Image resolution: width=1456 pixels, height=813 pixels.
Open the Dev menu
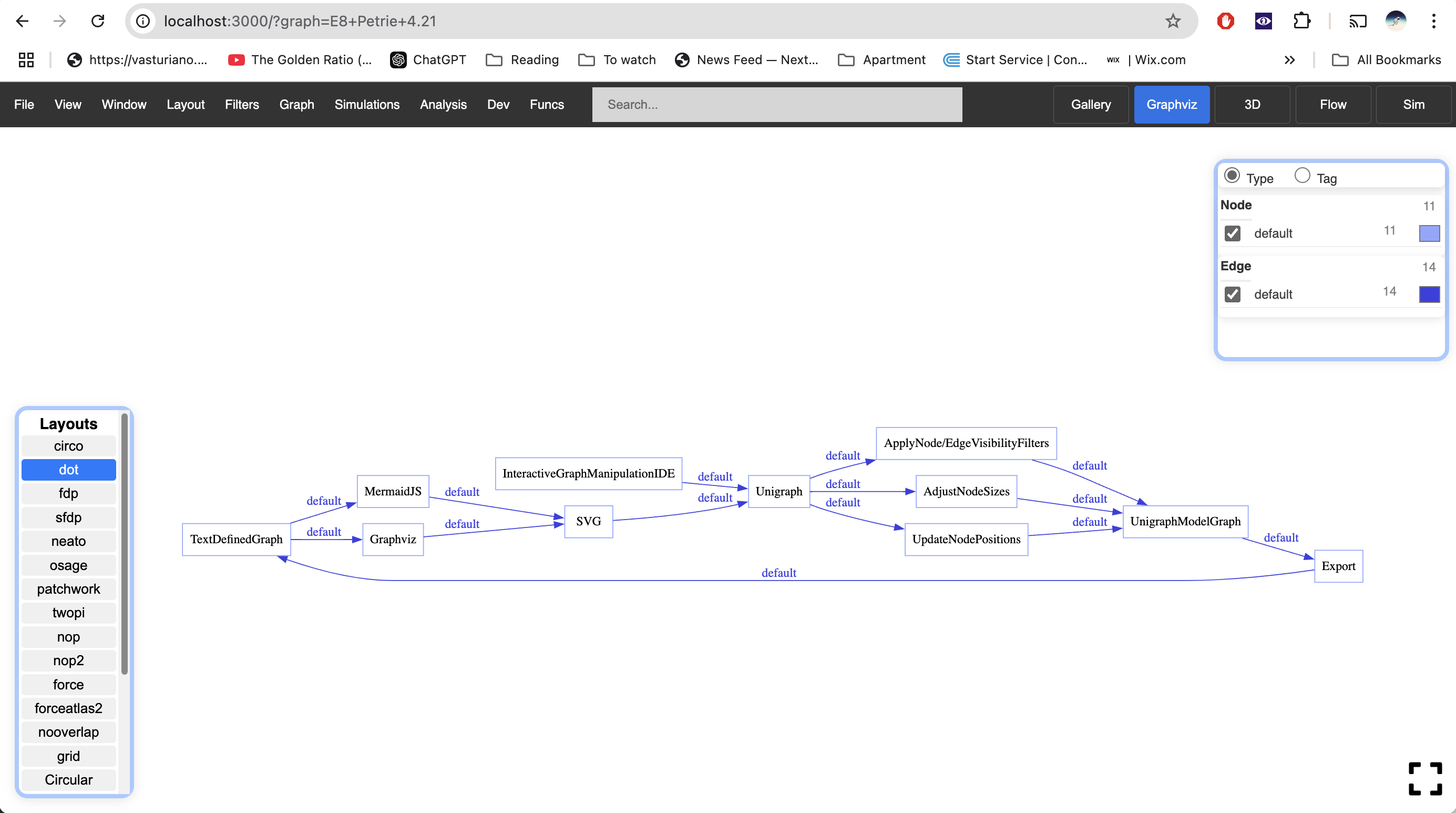(498, 105)
